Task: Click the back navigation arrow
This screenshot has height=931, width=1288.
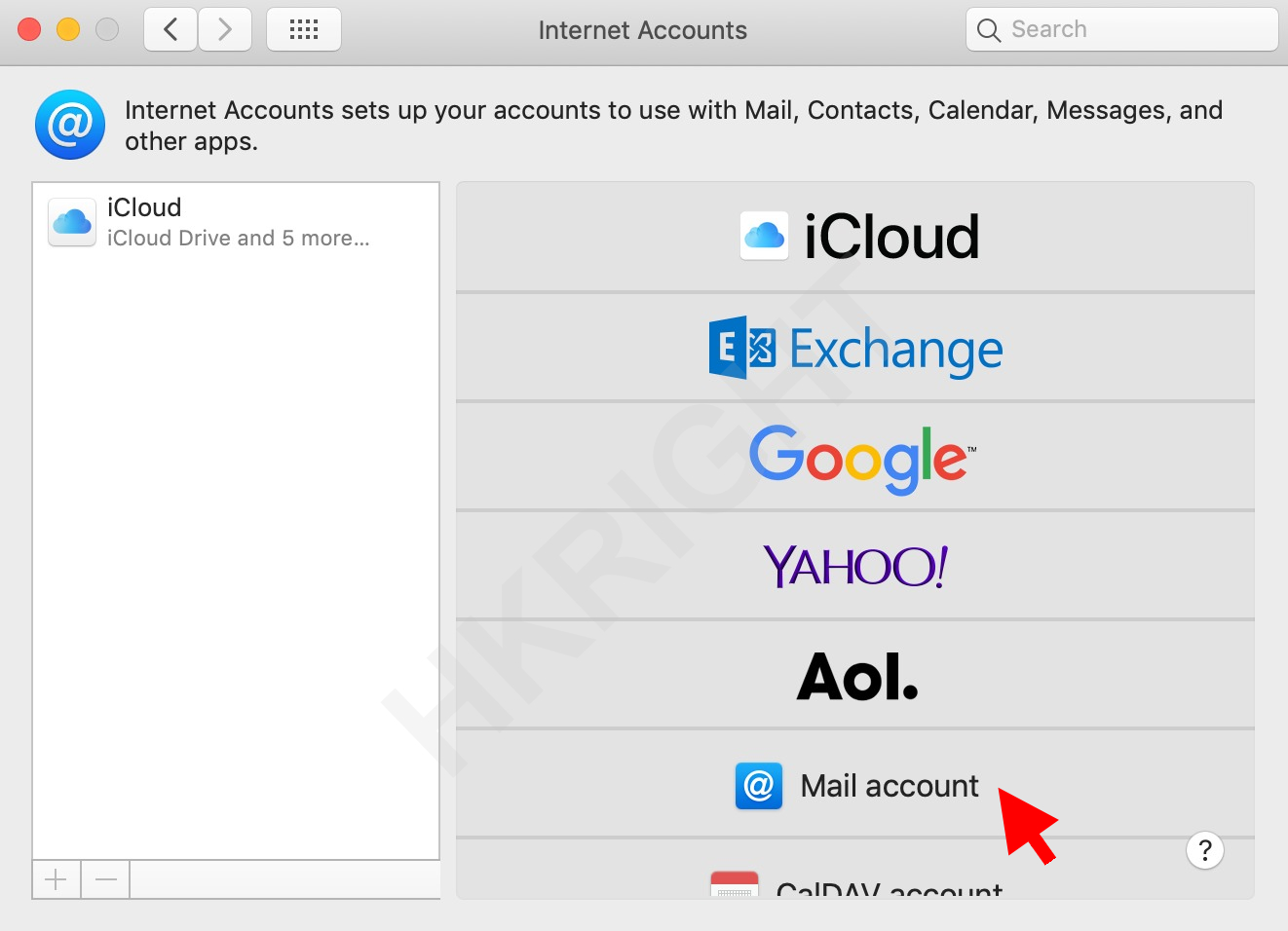Action: (170, 29)
